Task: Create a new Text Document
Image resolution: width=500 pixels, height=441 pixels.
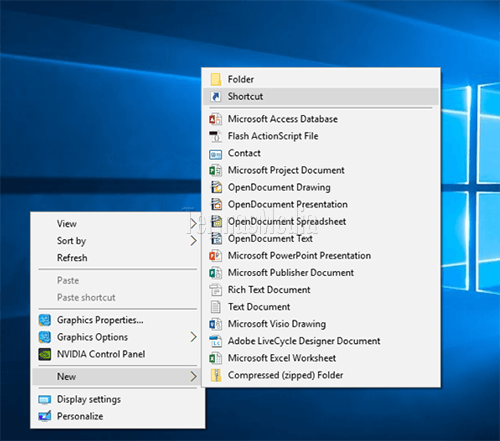Action: click(x=321, y=307)
